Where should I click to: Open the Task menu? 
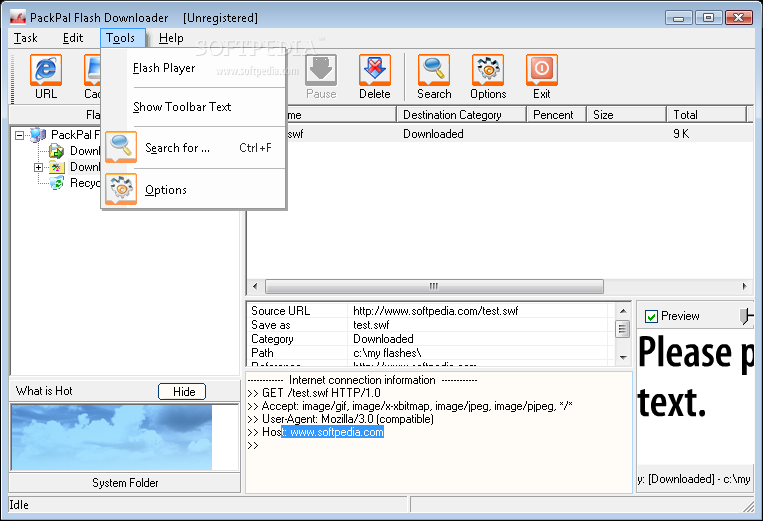point(26,38)
